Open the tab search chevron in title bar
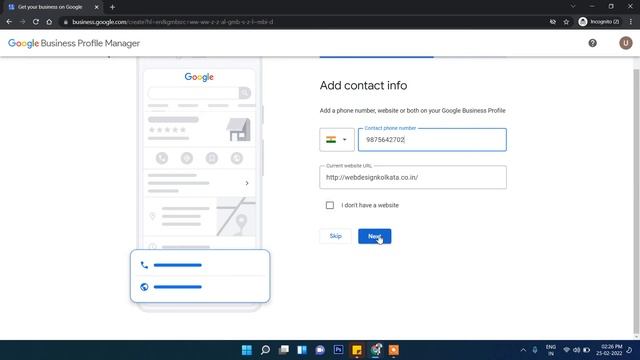Viewport: 640px width, 360px height. click(573, 7)
